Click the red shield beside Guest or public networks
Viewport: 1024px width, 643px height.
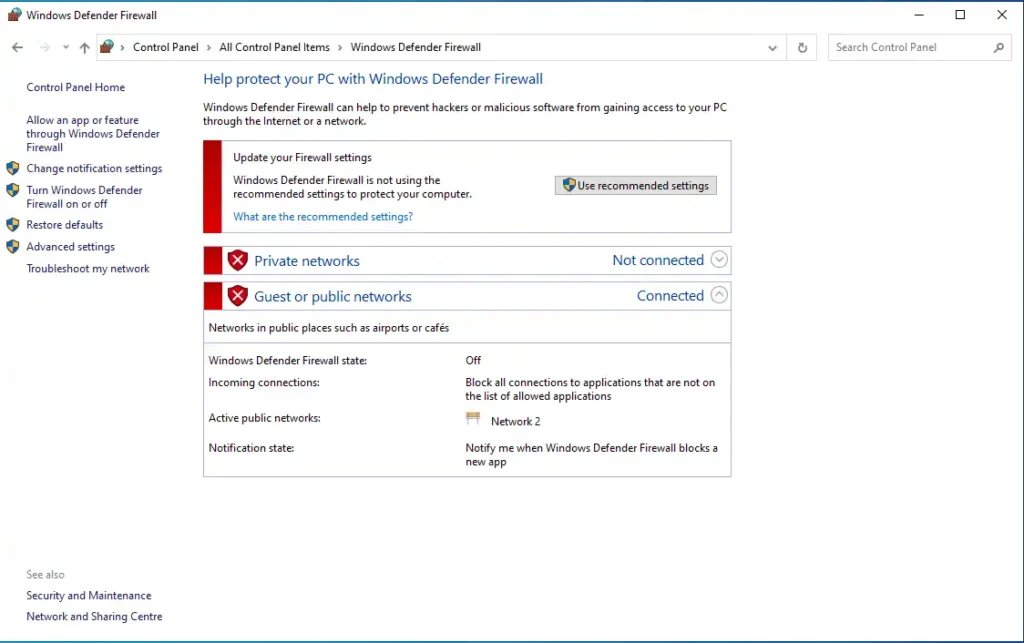click(x=237, y=296)
